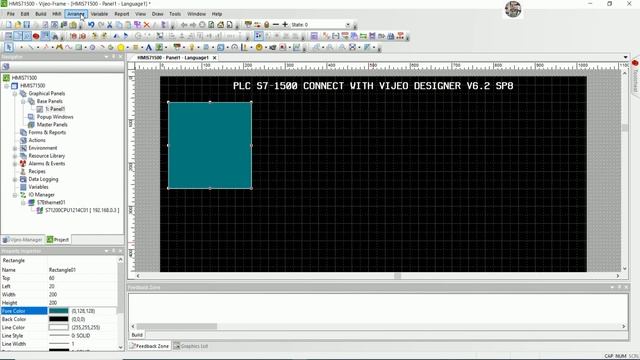Viewport: 640px width, 360px height.
Task: Select the teal rectangle on the canvas
Action: click(x=210, y=145)
